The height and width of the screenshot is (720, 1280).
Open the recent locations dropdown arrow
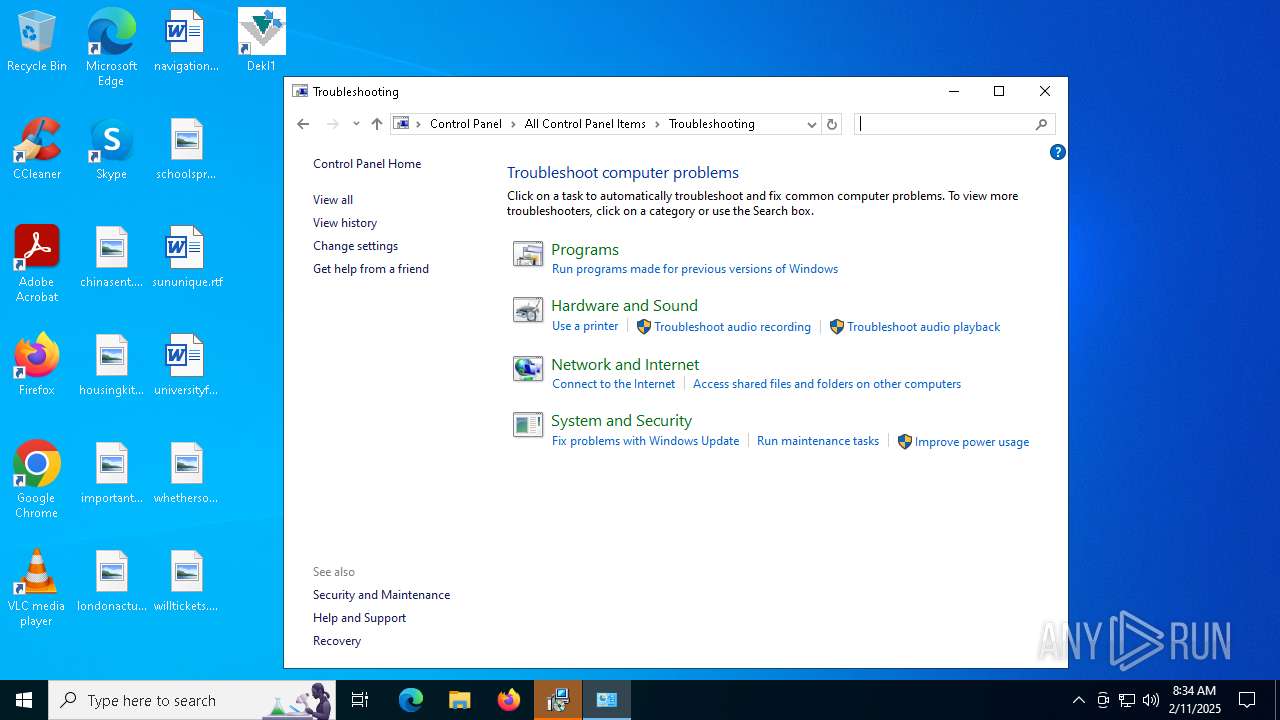click(356, 124)
